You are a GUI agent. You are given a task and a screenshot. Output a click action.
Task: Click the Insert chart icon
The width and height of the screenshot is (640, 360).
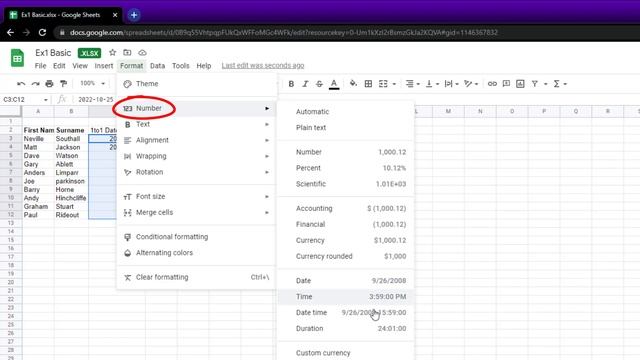(520, 84)
